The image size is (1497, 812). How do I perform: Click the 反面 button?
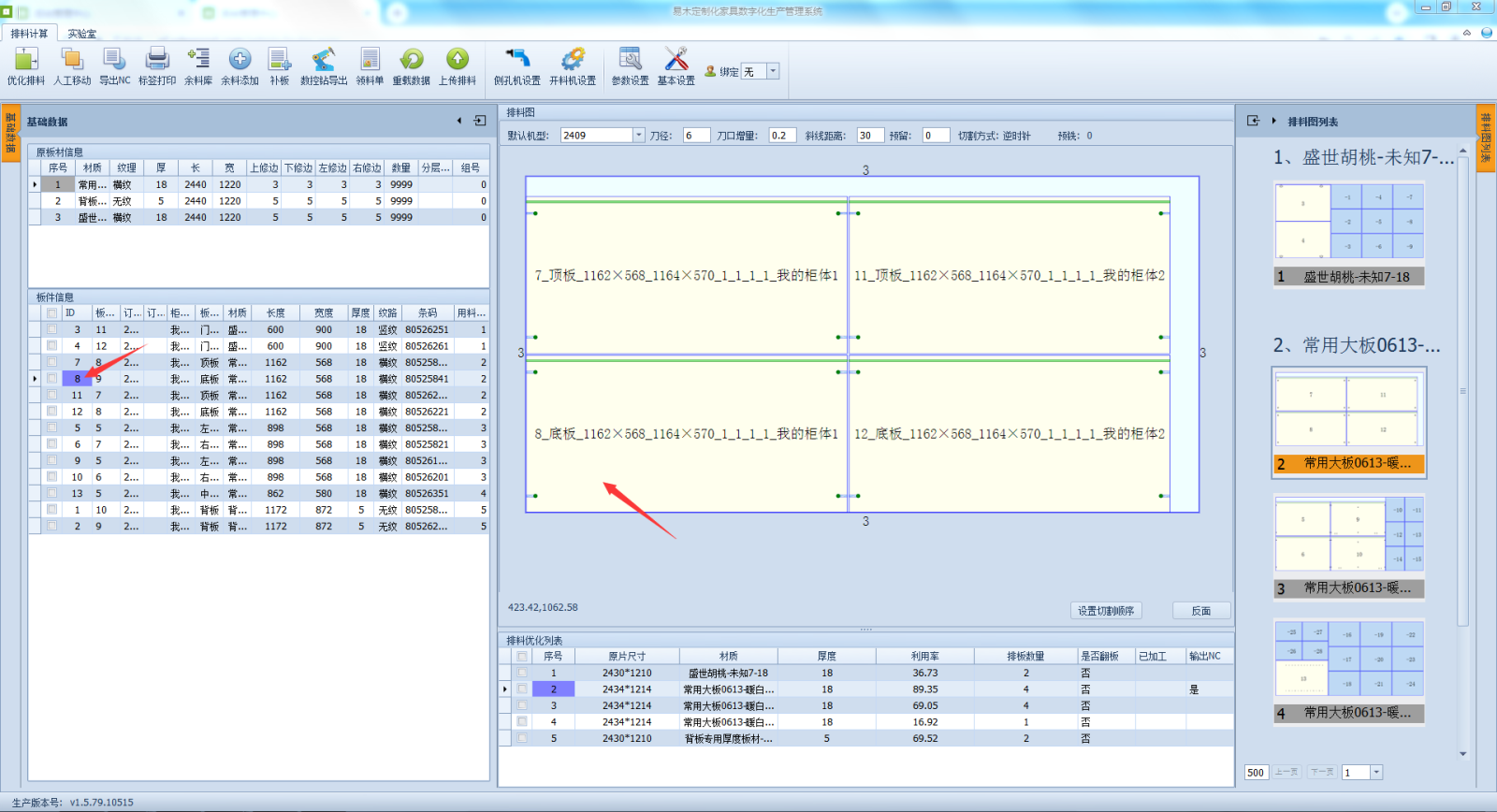coord(1201,611)
